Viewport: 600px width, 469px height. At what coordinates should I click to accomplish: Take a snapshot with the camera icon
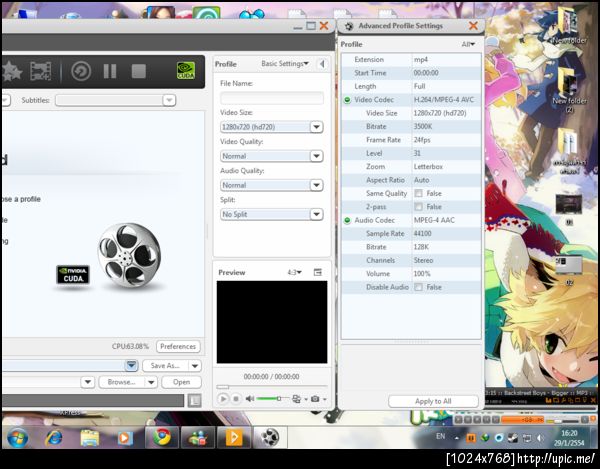point(315,399)
